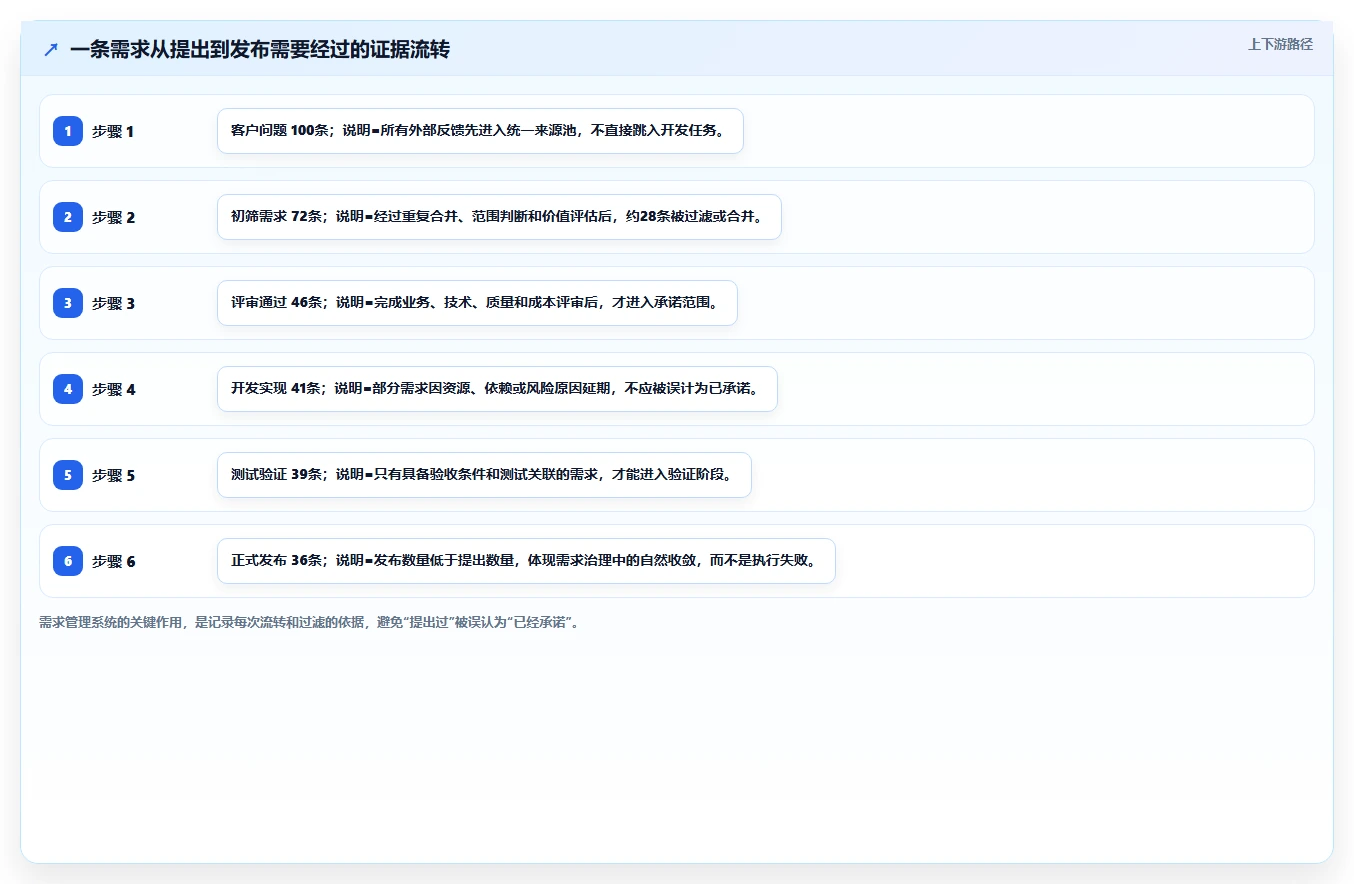Click the 步骤 4 label
This screenshot has width=1354, height=884.
coord(113,389)
